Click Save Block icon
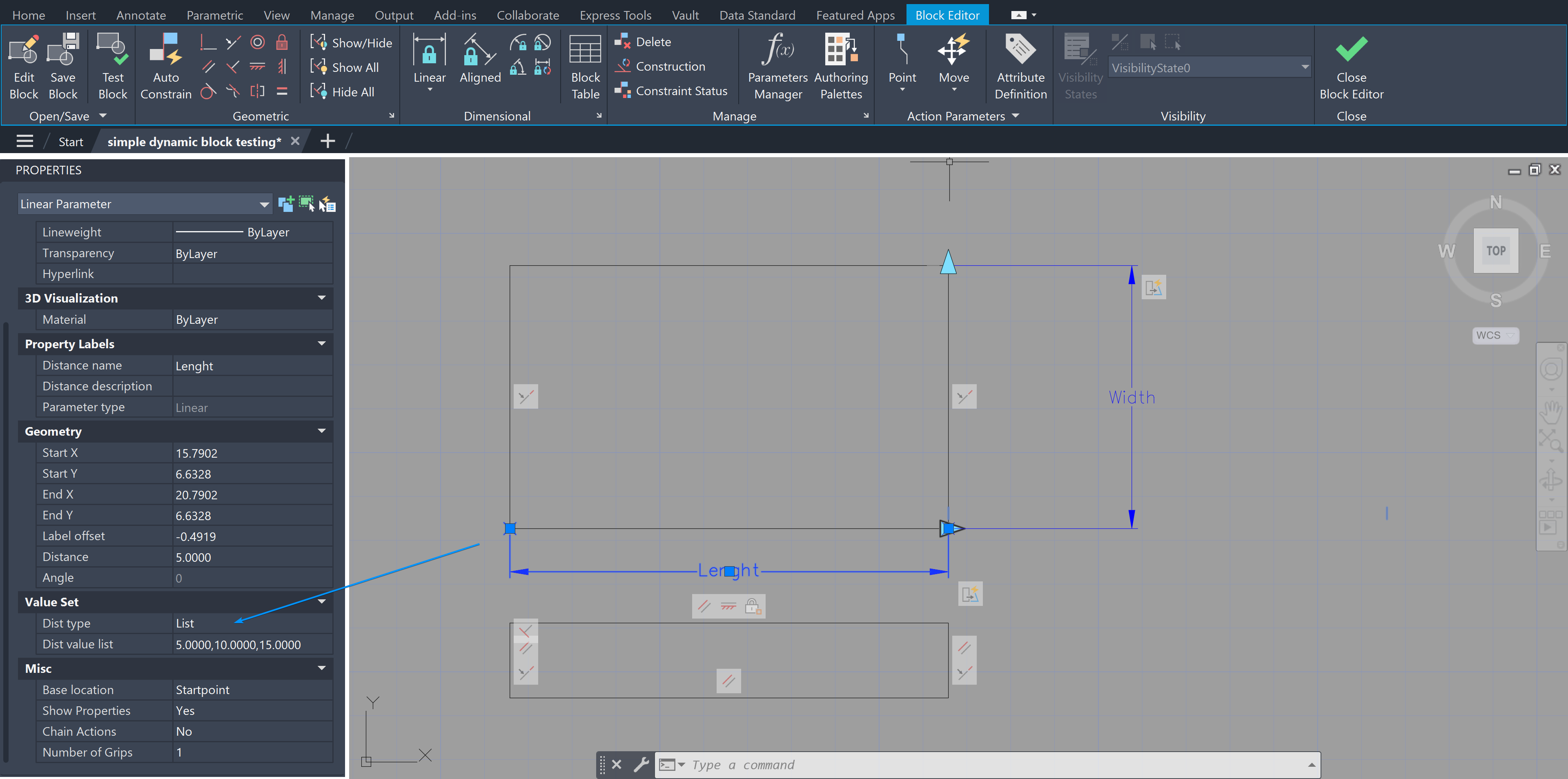1568x779 pixels. click(x=63, y=50)
